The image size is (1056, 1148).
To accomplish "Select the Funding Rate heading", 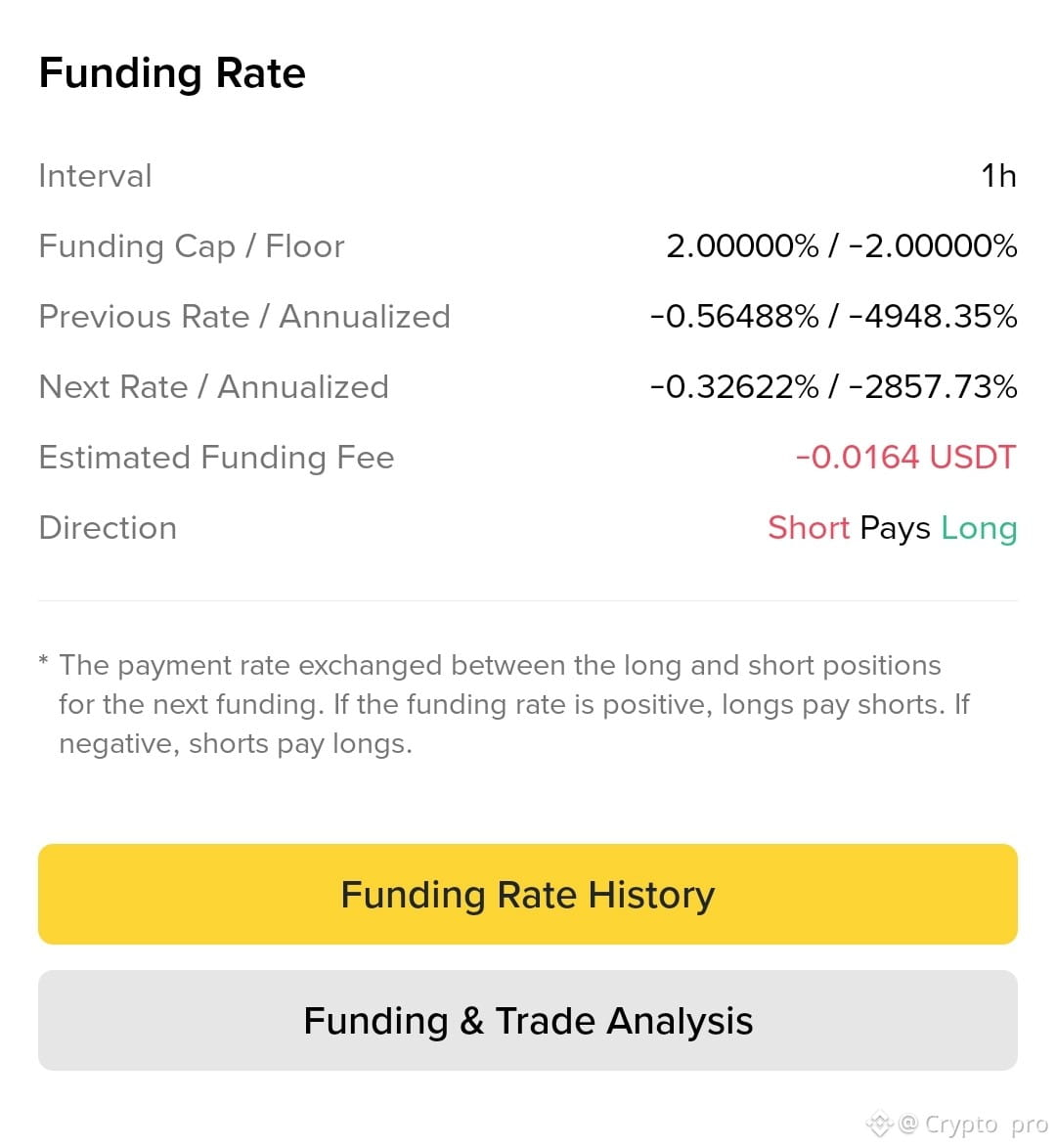I will point(172,73).
